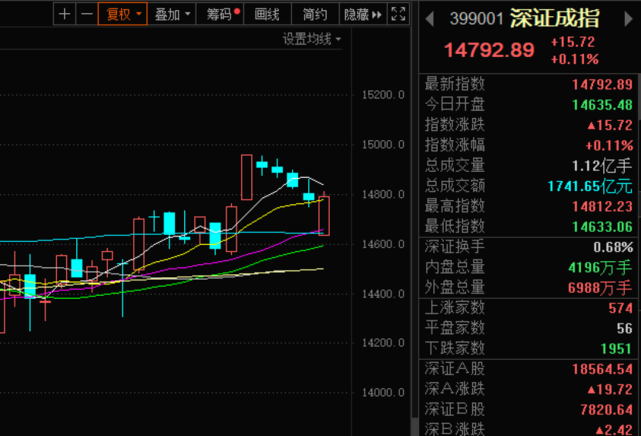Open the 复权 dropdown

click(x=123, y=14)
